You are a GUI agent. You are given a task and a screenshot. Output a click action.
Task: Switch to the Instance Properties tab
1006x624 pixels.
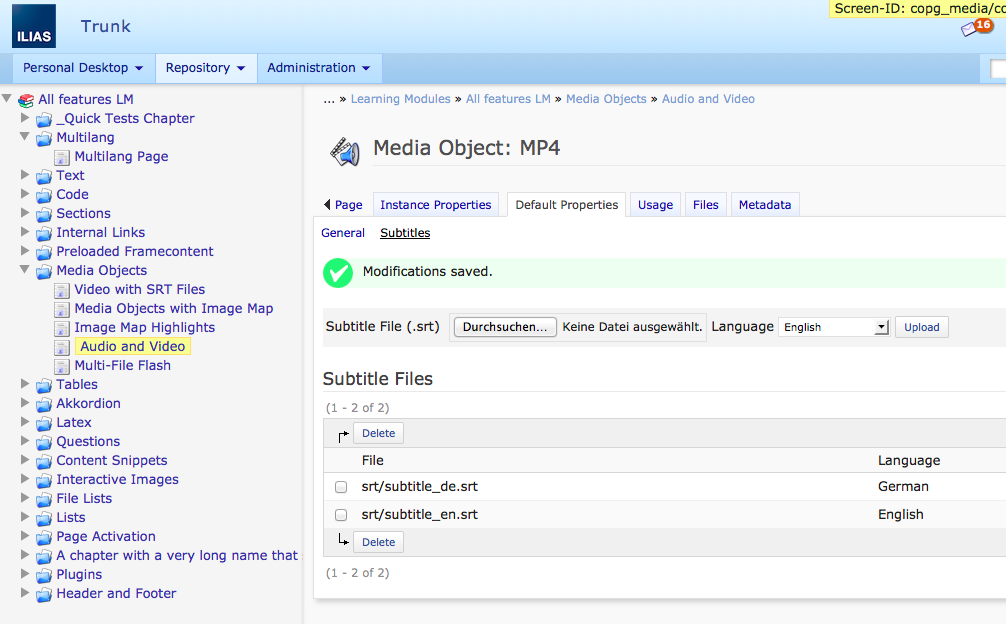click(435, 205)
